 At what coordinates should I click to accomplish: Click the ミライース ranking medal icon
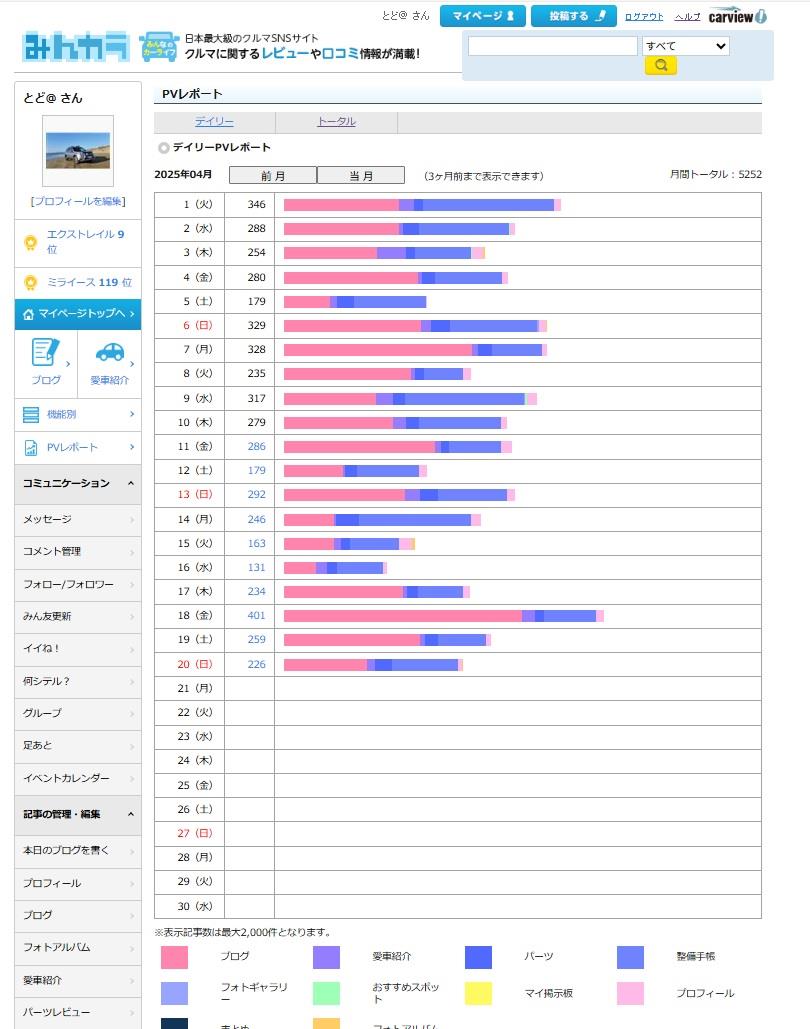tap(30, 282)
